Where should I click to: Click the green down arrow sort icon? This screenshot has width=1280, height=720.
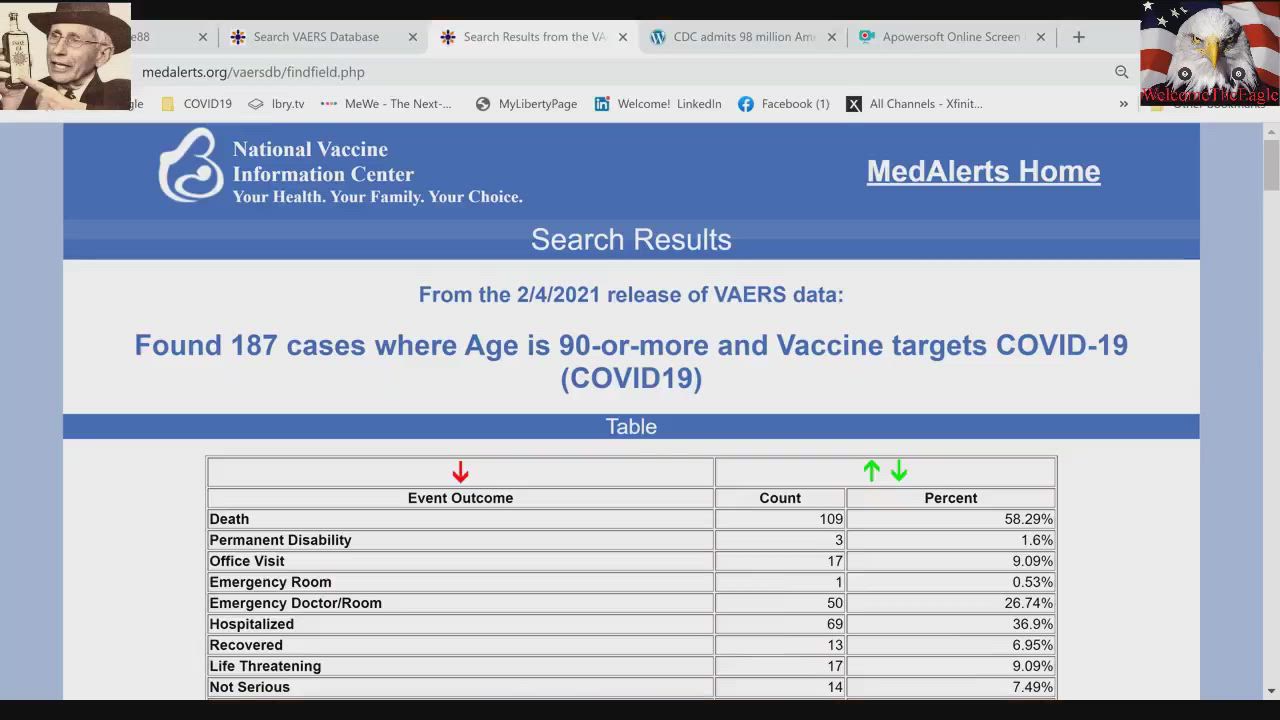(899, 471)
